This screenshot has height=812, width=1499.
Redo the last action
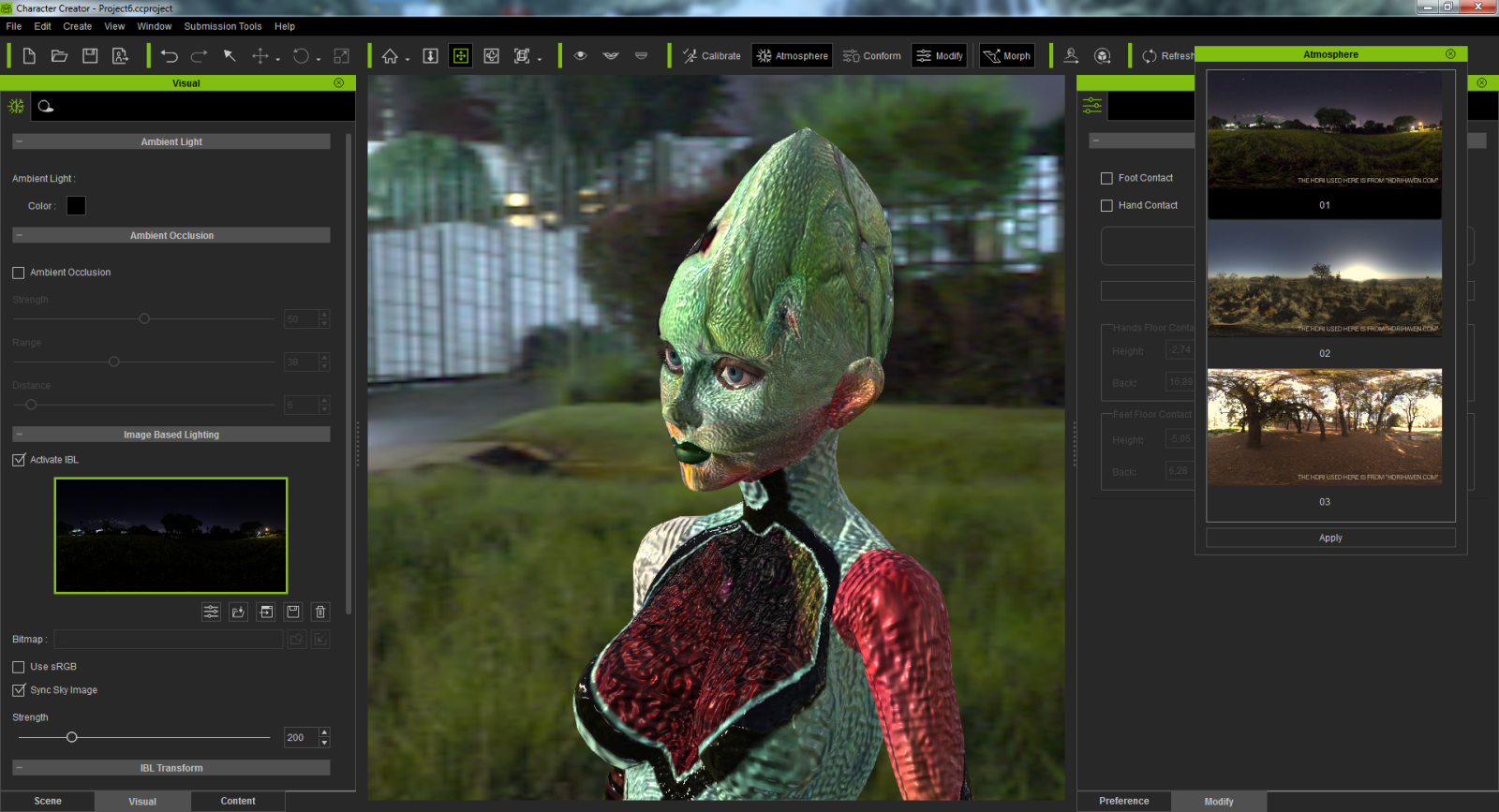coord(200,56)
